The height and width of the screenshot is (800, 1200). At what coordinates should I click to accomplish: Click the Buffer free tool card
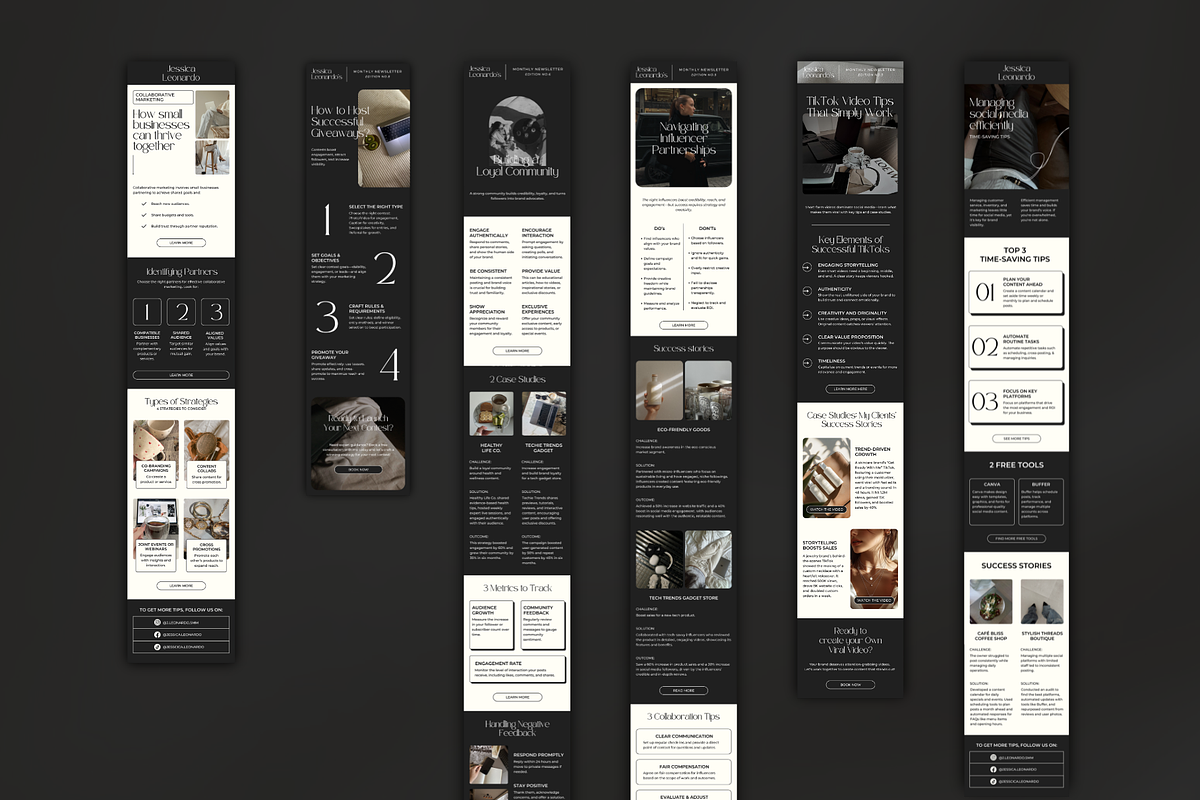click(1043, 501)
